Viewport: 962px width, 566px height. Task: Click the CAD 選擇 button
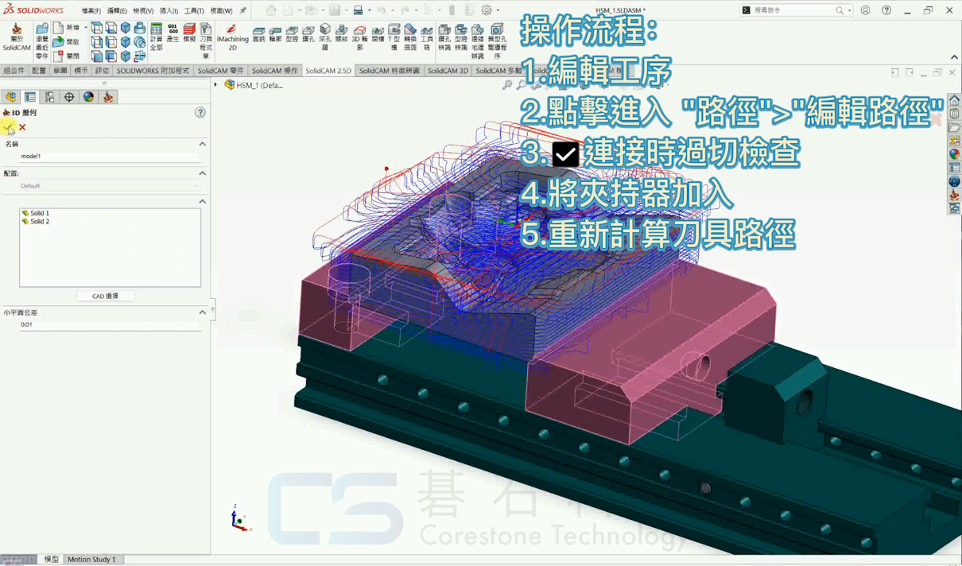(x=105, y=296)
